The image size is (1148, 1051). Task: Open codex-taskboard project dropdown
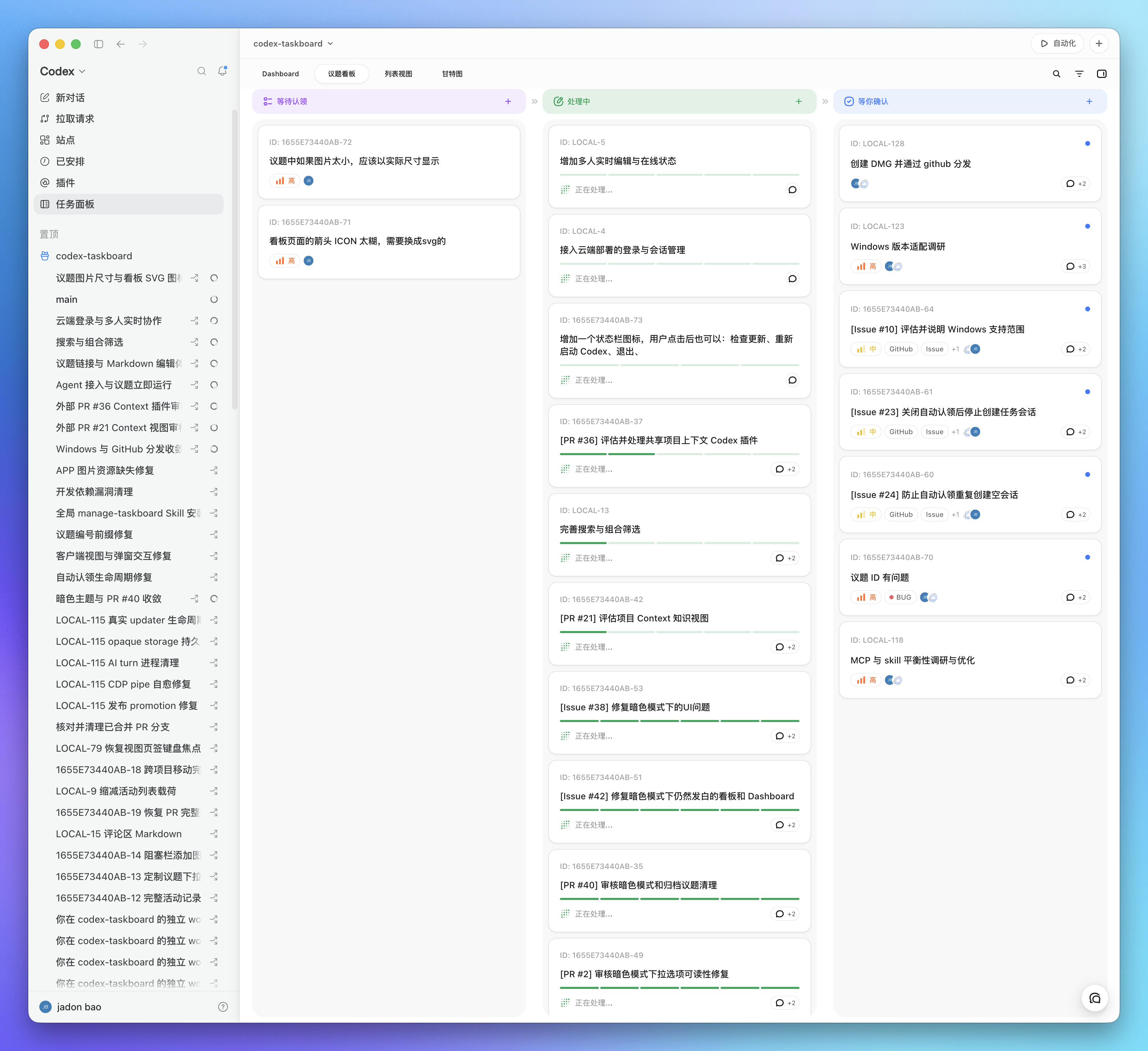pyautogui.click(x=293, y=44)
